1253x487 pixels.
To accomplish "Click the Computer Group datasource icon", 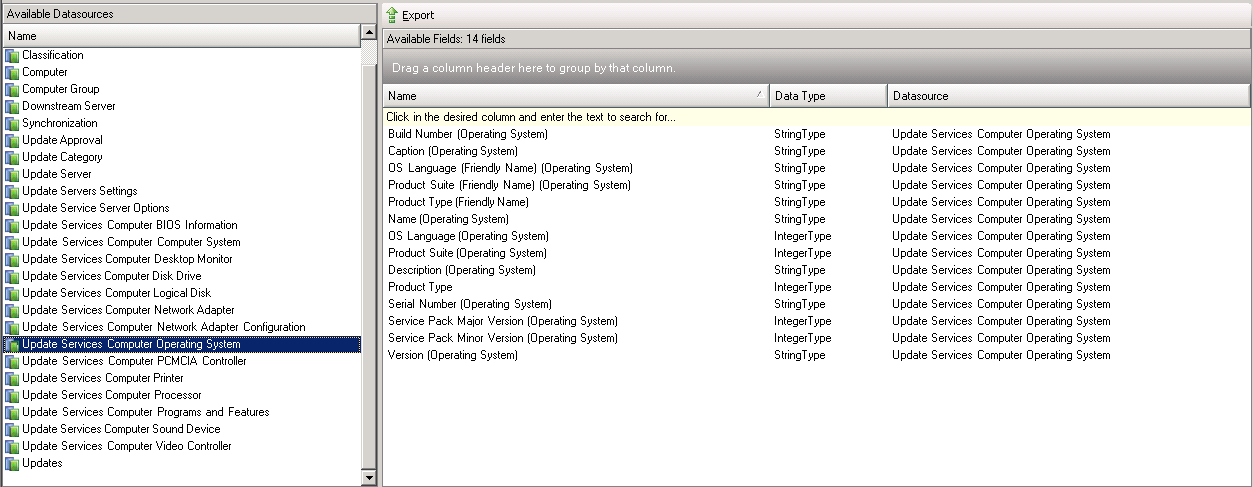I will tap(12, 90).
